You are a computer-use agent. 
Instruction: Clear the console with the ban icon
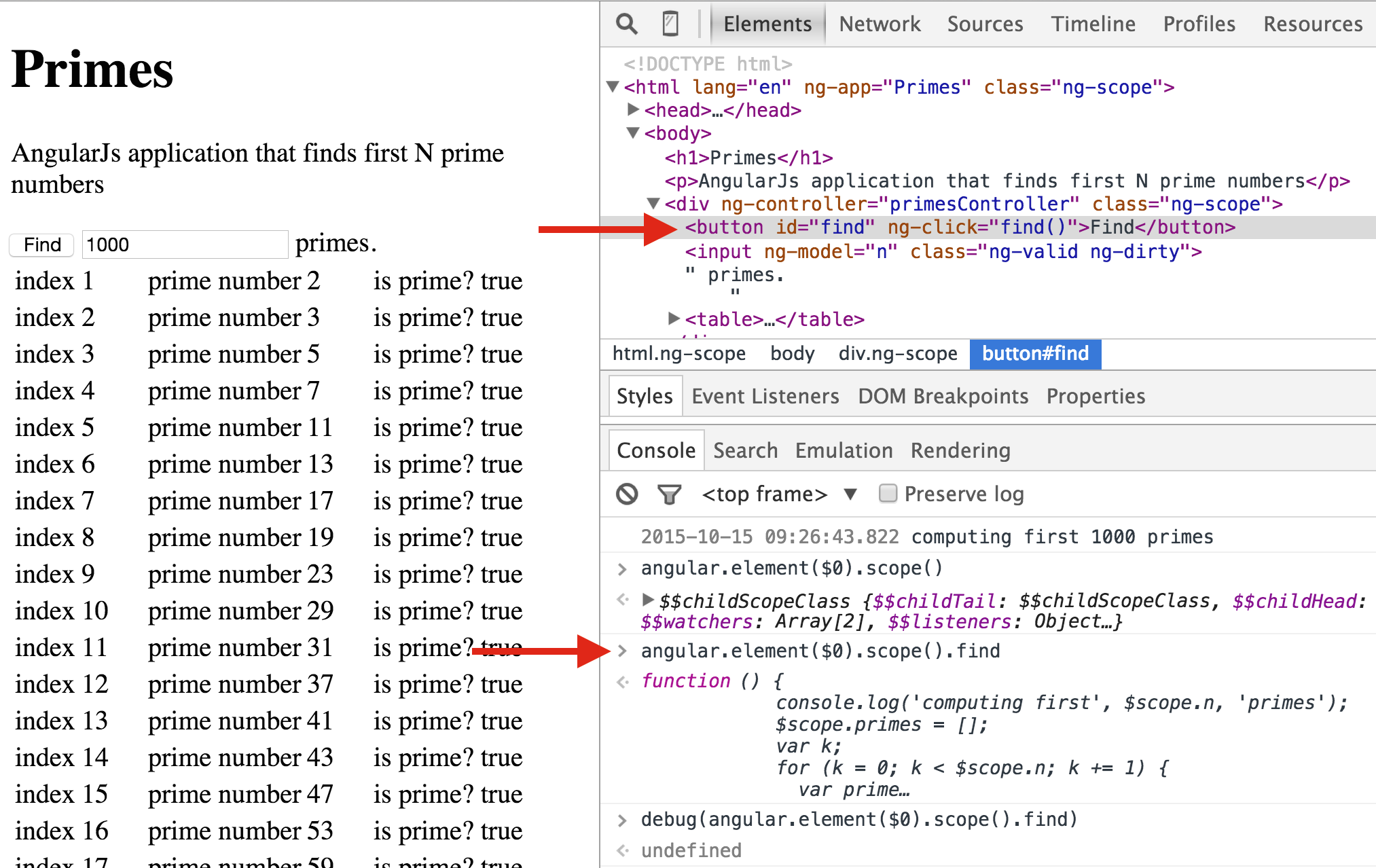626,494
